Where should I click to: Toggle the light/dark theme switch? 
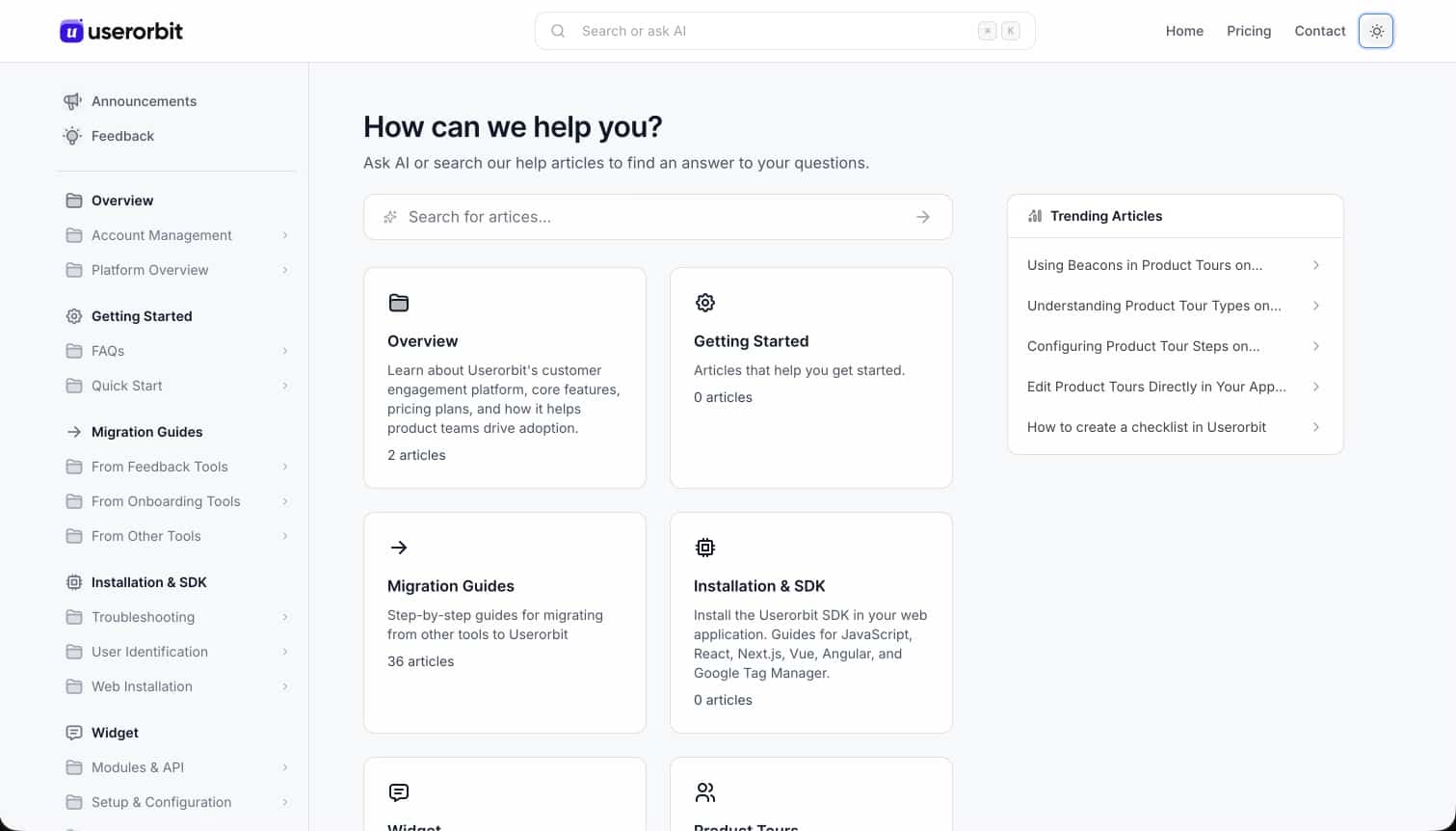(1375, 31)
